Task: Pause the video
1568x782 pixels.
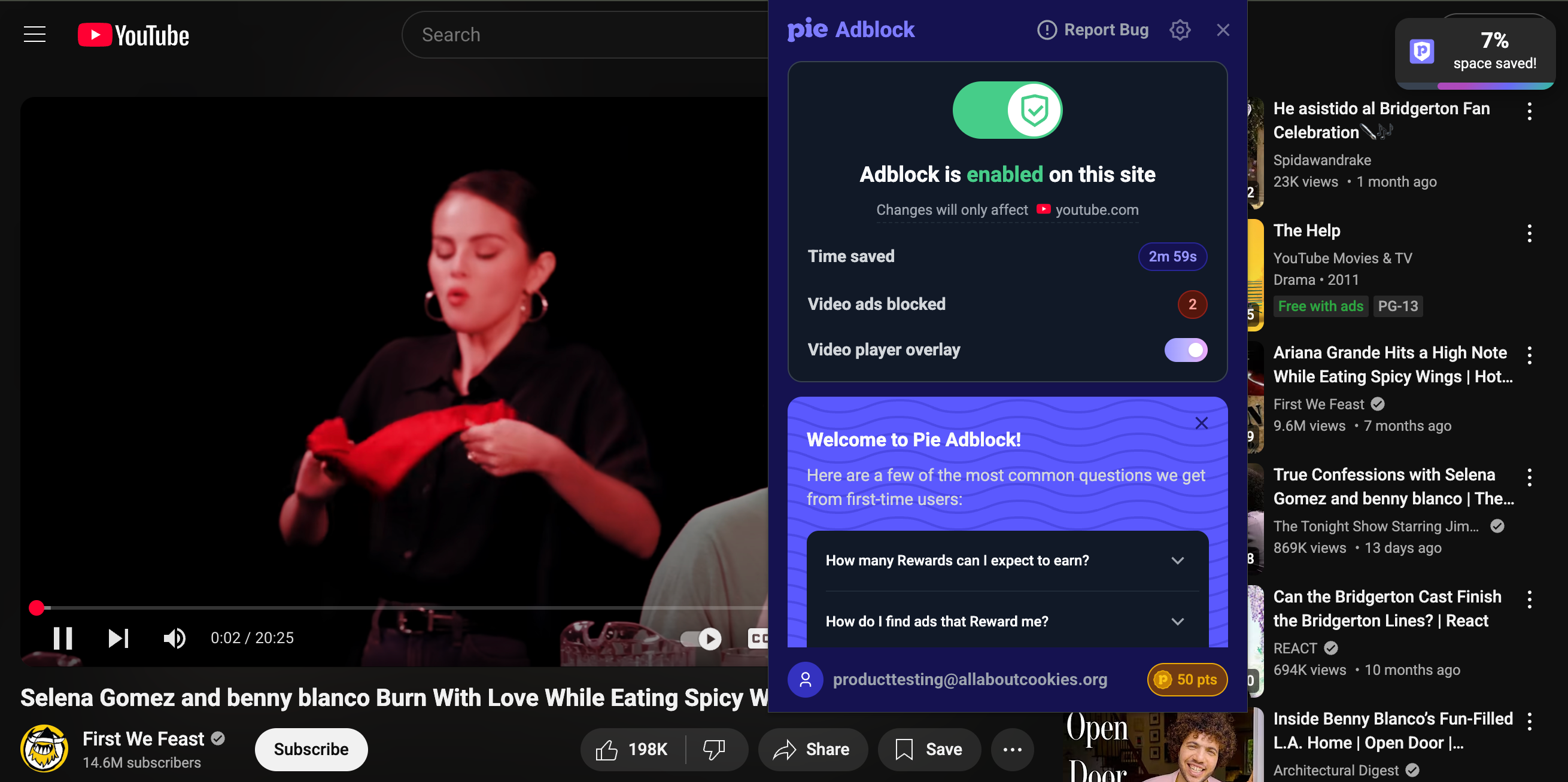Action: (x=63, y=638)
